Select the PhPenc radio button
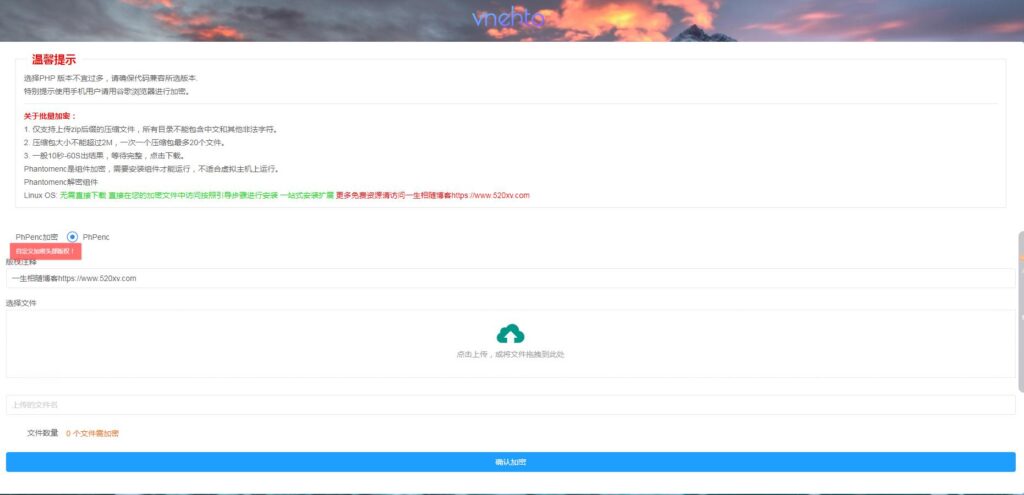This screenshot has height=495, width=1024. click(x=72, y=237)
